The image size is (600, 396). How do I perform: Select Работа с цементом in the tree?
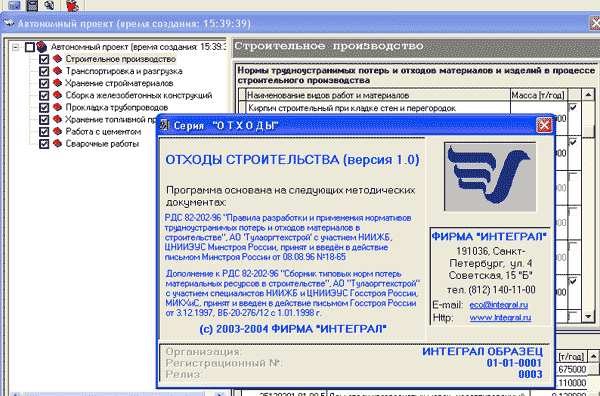103,132
